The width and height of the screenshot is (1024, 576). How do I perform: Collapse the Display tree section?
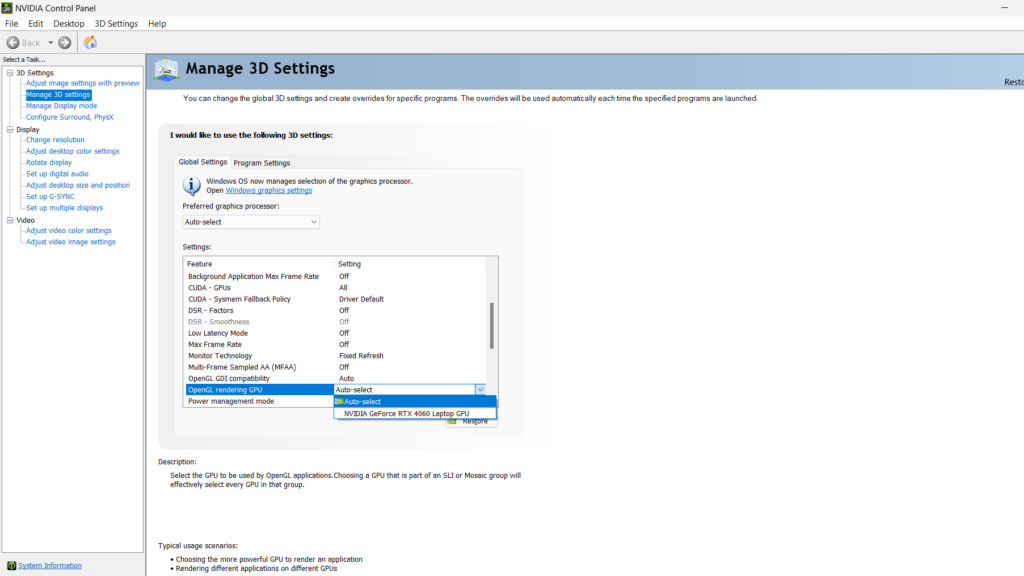(x=9, y=128)
